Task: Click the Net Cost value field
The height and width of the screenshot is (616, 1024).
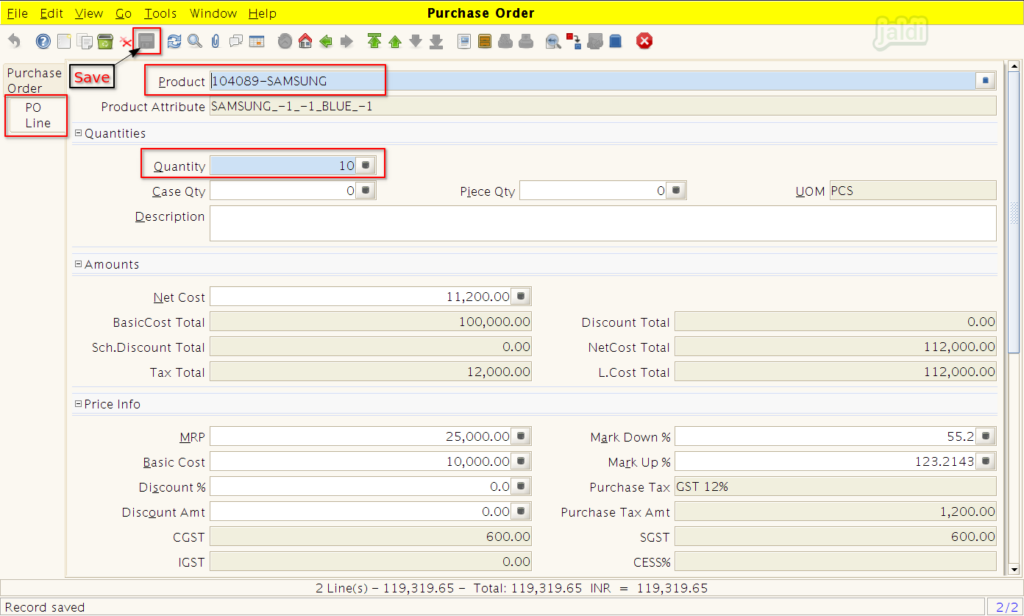Action: [x=360, y=297]
